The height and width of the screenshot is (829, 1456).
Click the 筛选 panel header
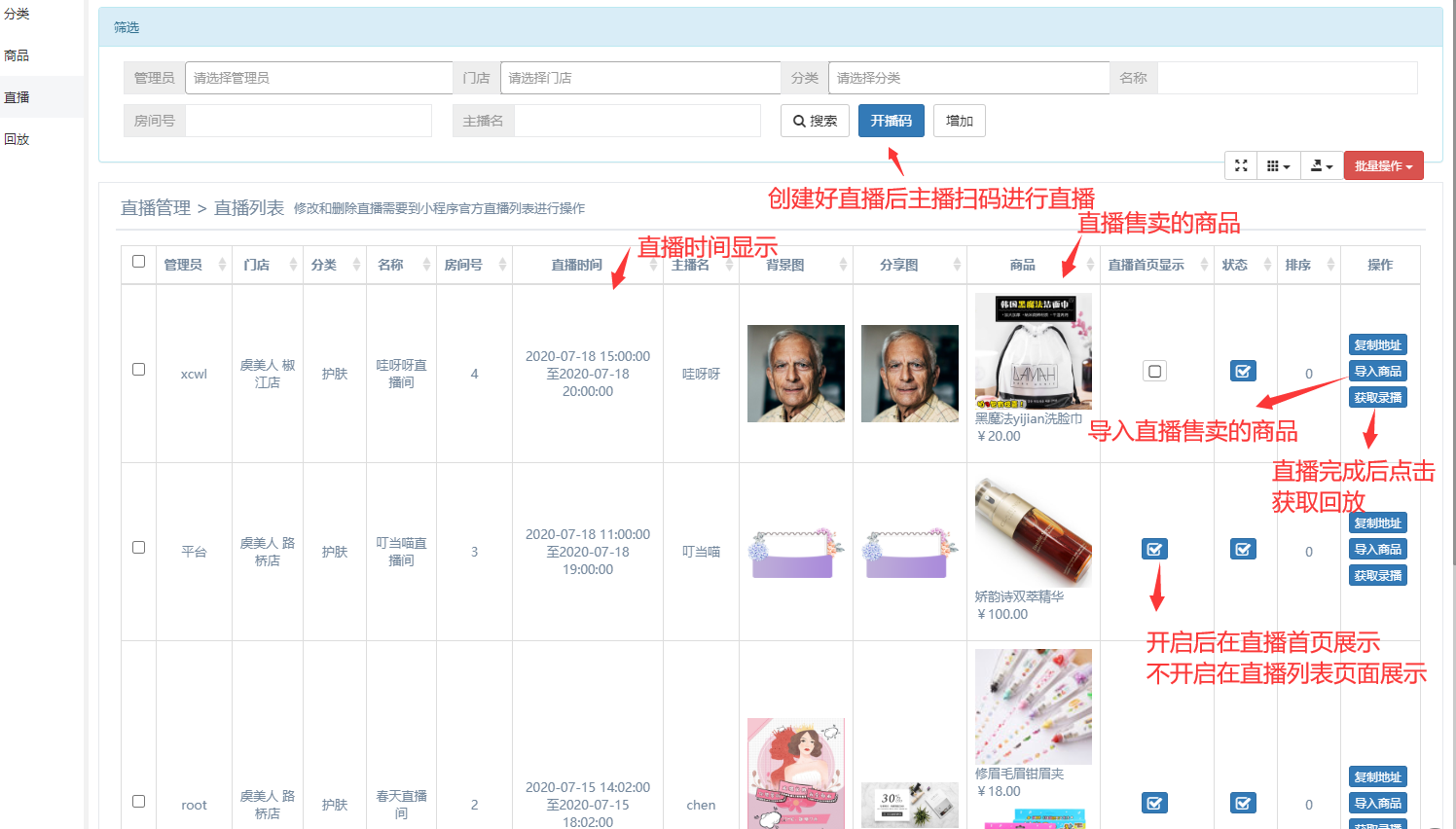click(x=770, y=27)
